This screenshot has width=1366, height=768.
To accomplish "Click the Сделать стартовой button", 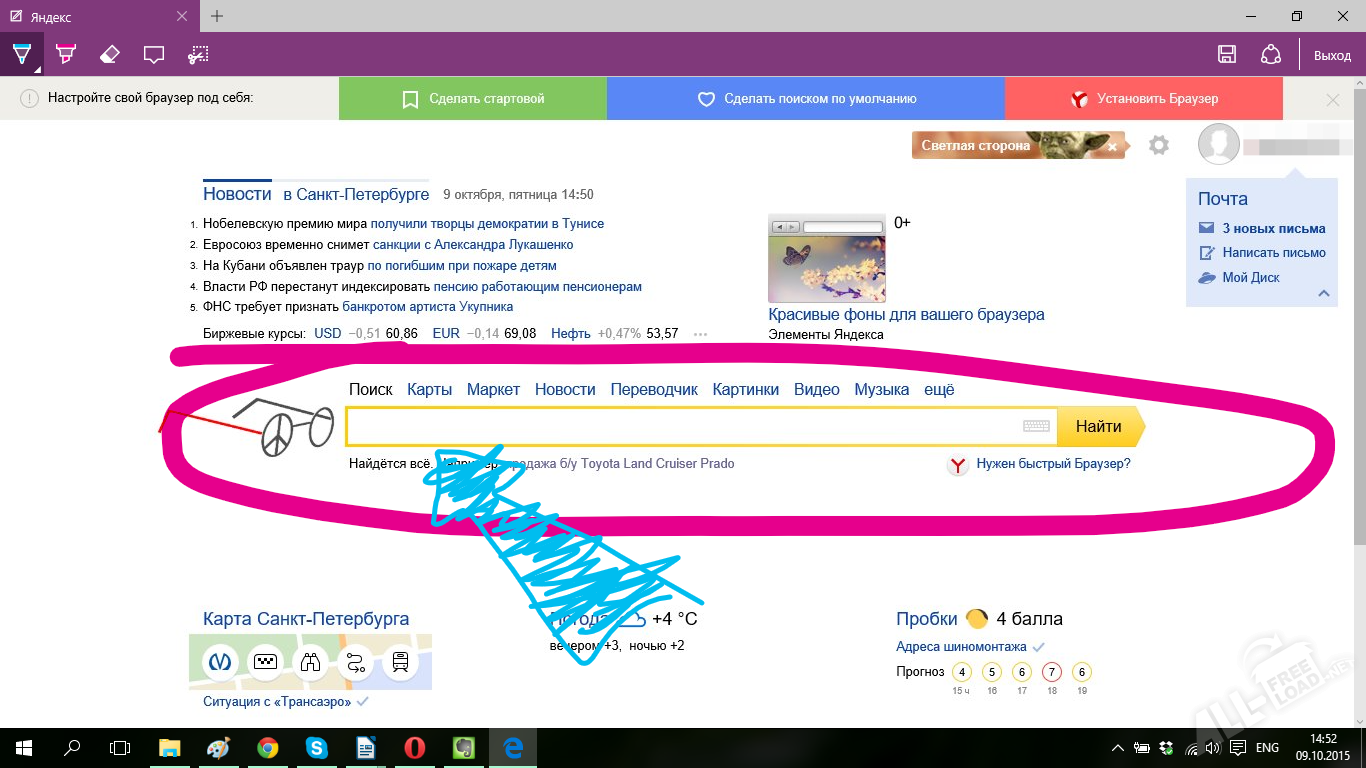I will [473, 99].
